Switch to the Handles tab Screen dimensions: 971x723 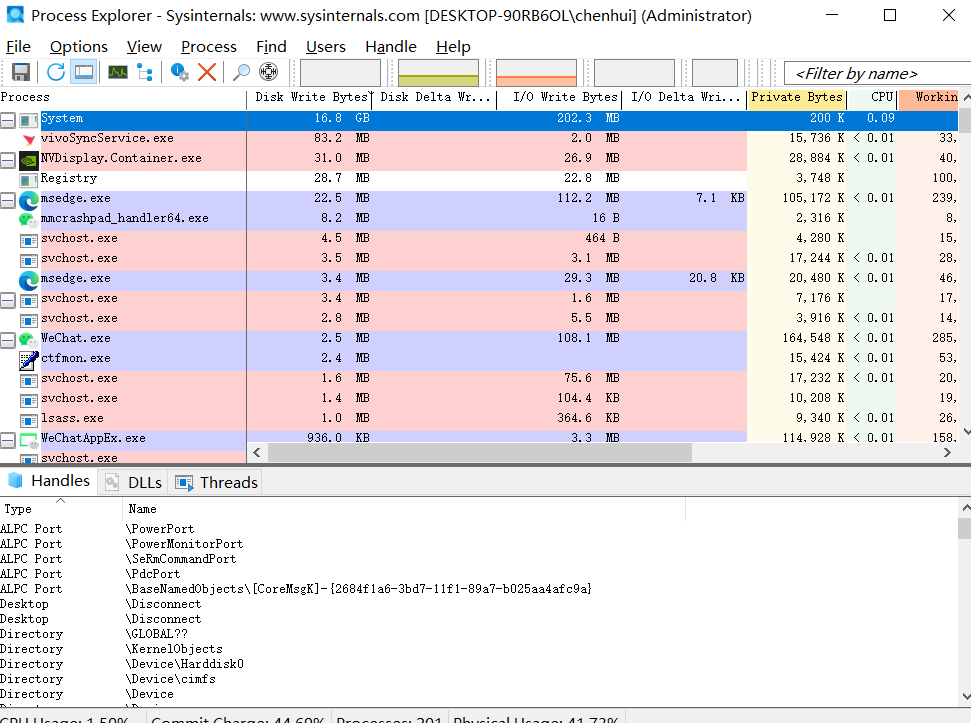[49, 481]
